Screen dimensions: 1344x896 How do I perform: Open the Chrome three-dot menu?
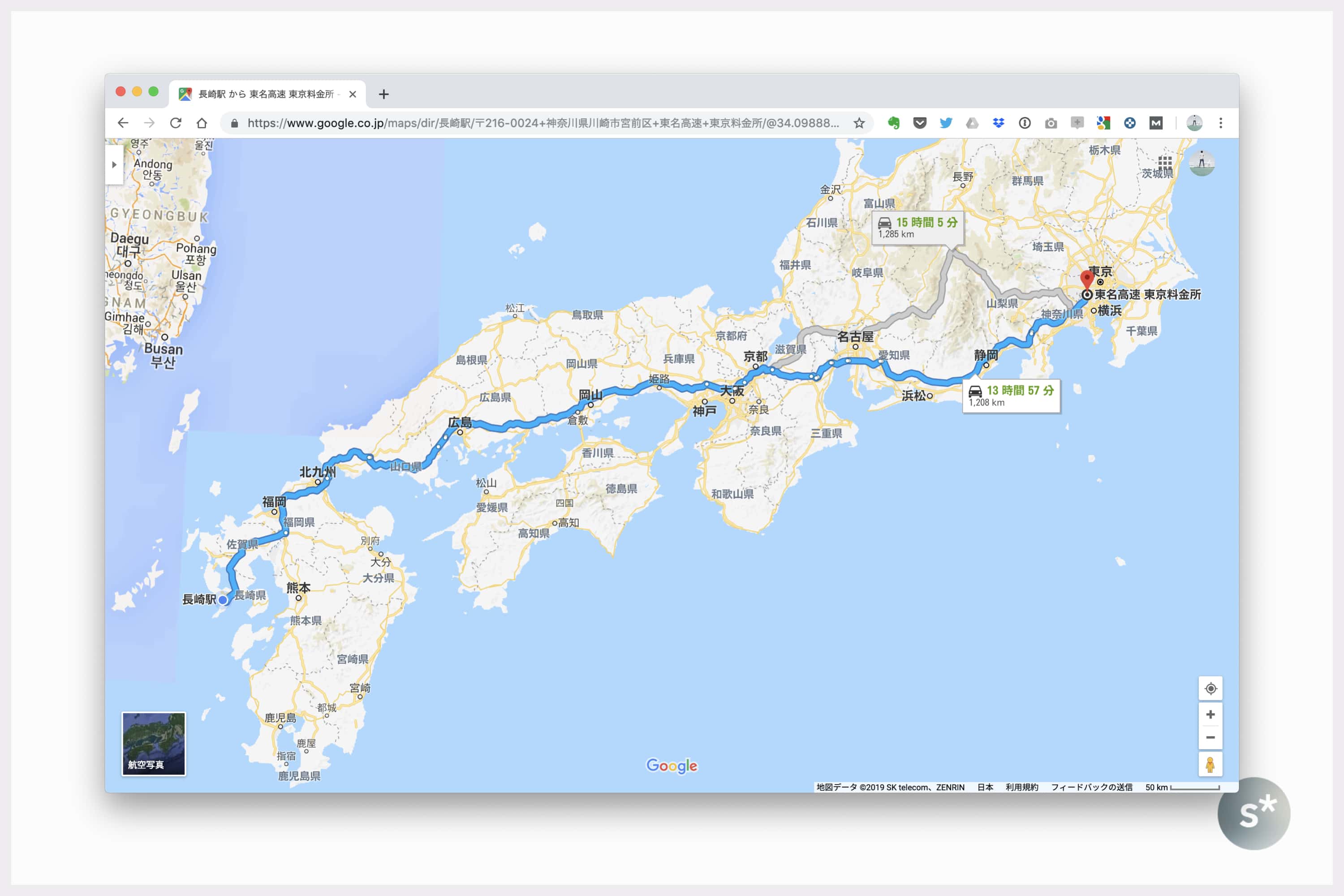coord(1220,123)
